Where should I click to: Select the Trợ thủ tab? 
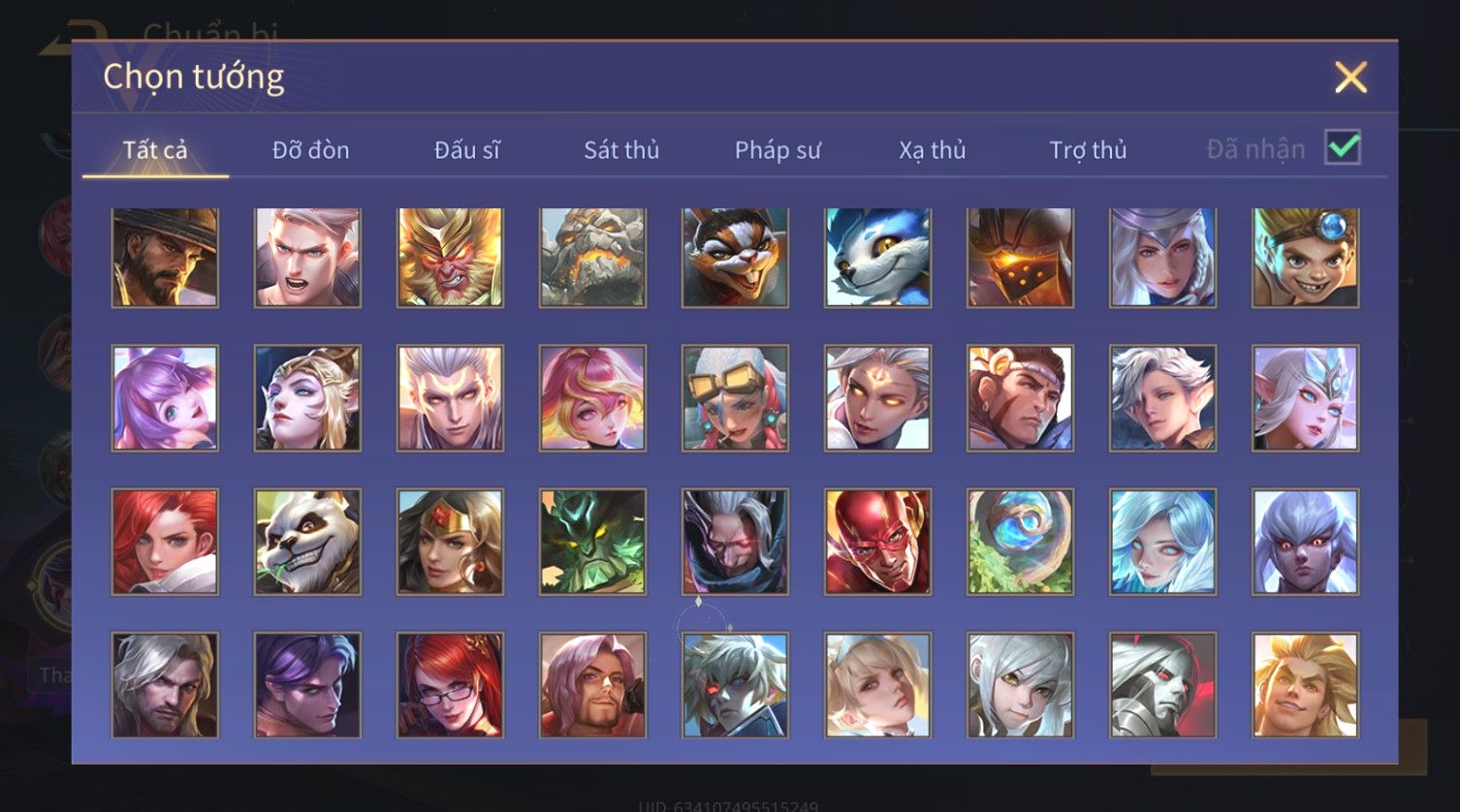tap(1088, 150)
